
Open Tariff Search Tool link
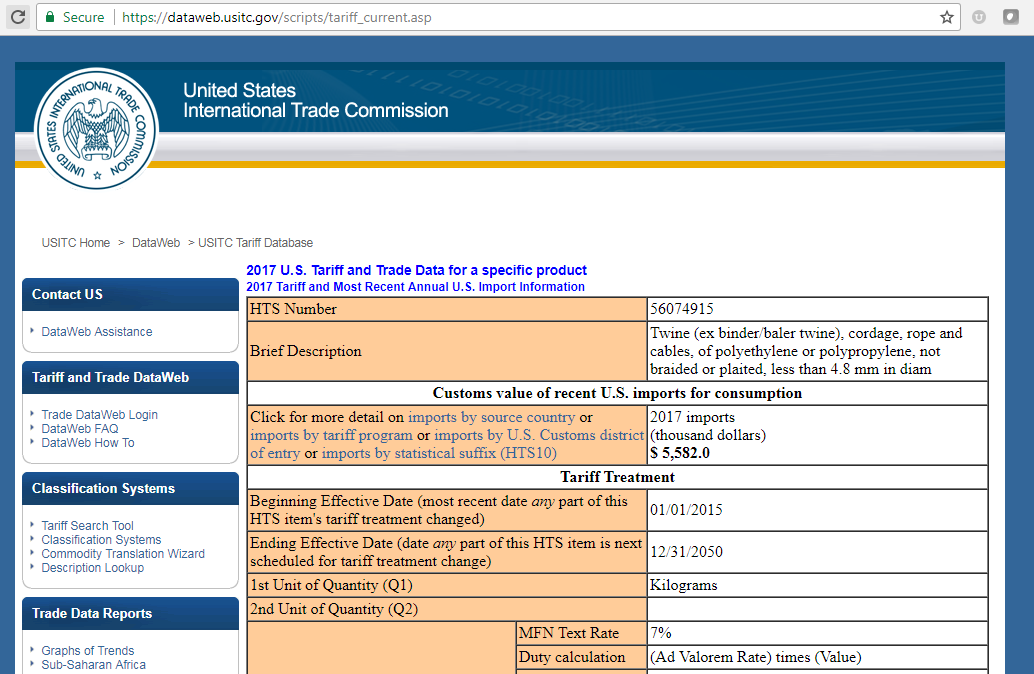tap(88, 526)
